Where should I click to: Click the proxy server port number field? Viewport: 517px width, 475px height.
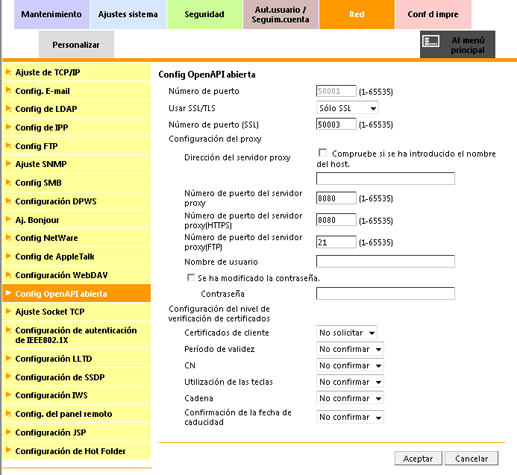click(336, 198)
